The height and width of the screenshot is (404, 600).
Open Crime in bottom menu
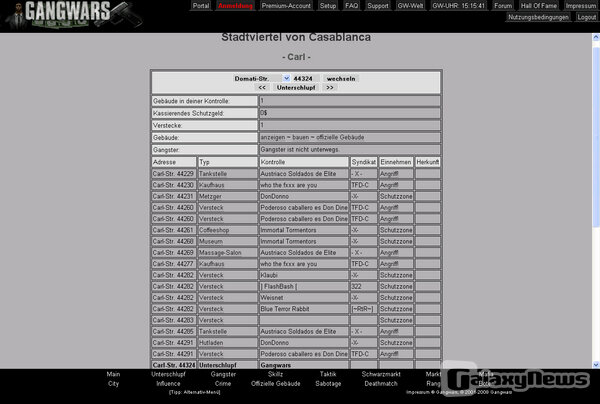[223, 384]
